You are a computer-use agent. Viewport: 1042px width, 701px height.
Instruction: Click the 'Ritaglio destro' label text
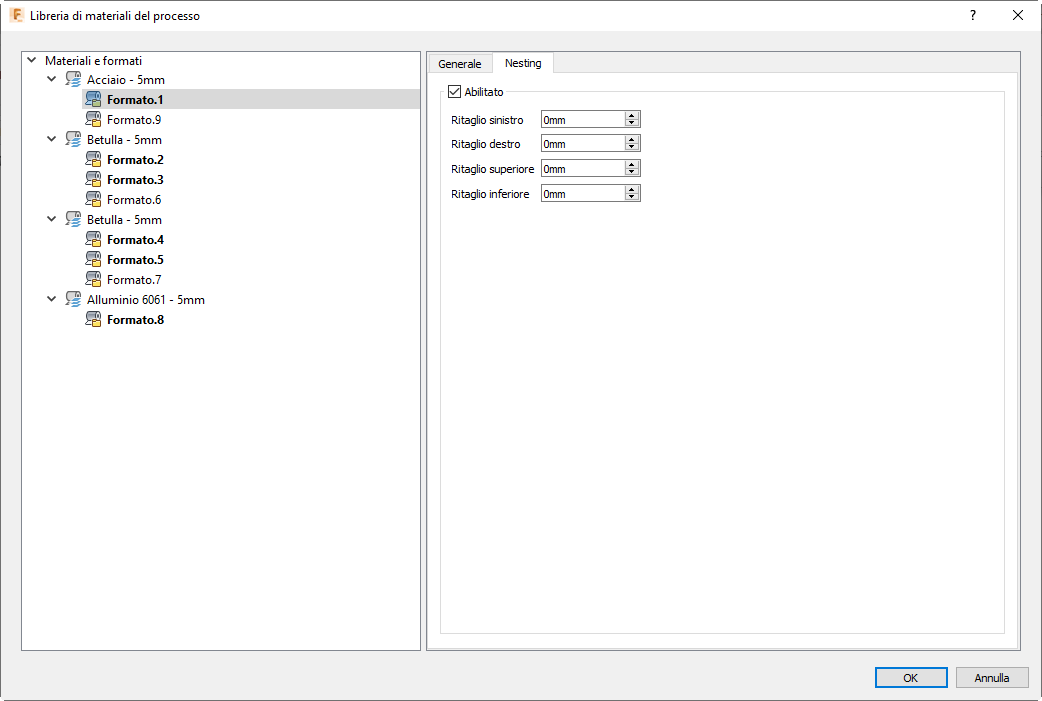[486, 144]
